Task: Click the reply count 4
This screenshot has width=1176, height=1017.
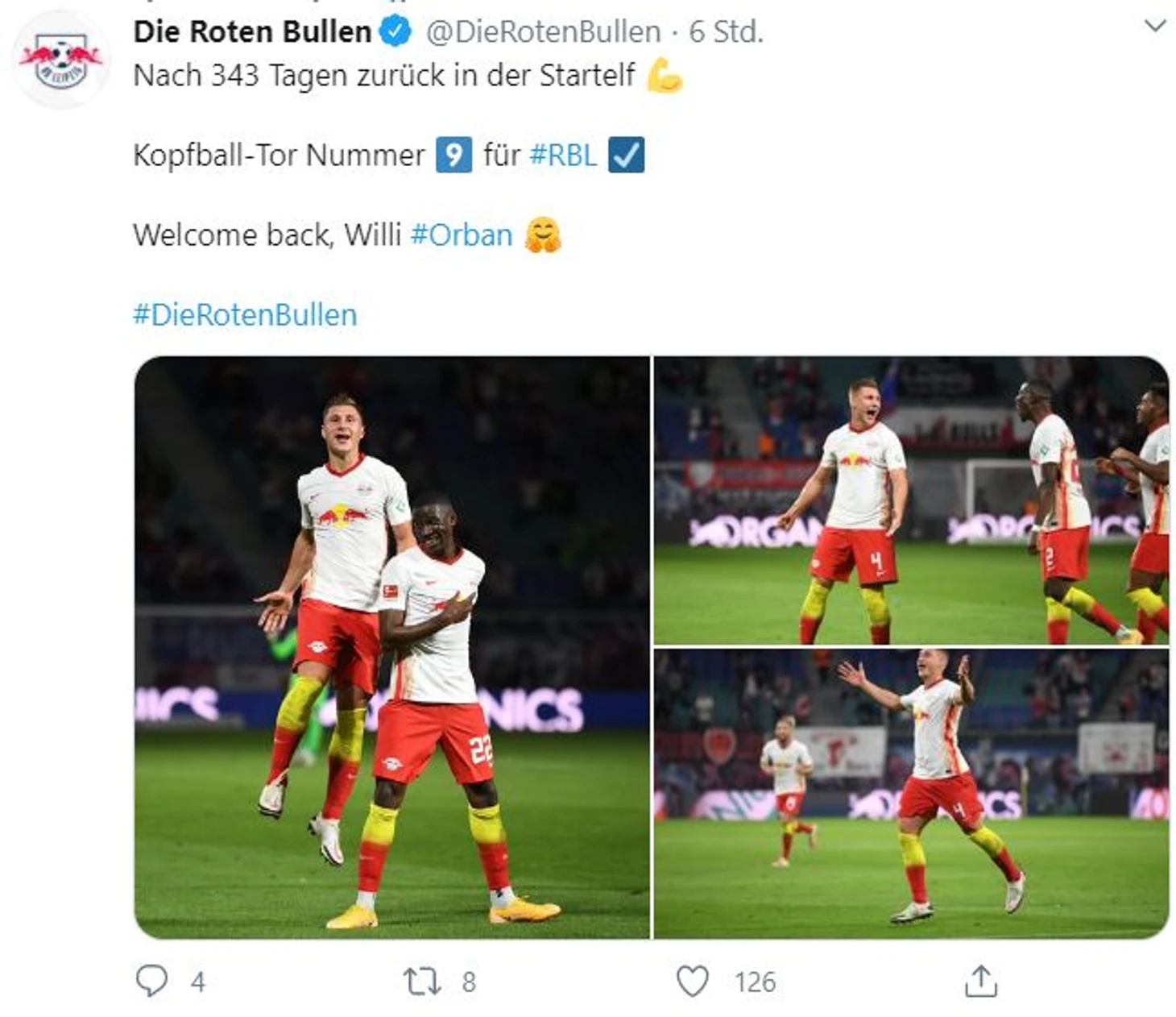Action: [198, 982]
